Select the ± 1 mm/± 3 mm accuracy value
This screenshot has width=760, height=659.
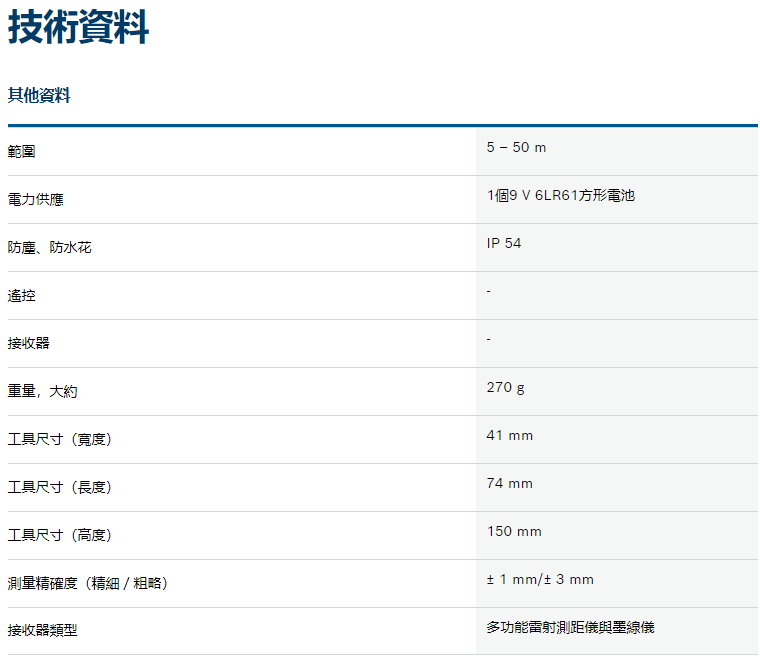coord(540,580)
